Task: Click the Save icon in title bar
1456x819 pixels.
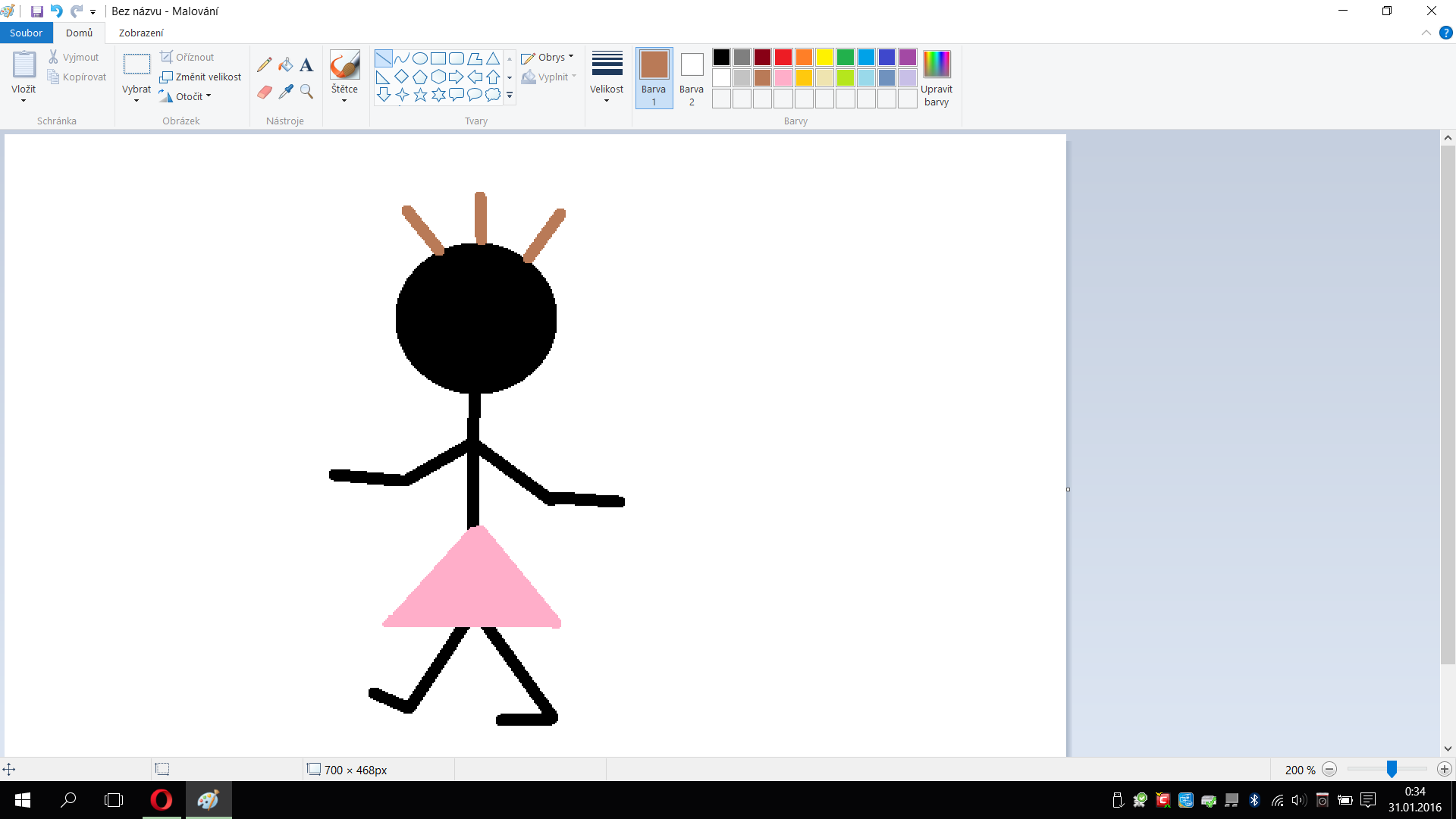Action: (x=36, y=11)
